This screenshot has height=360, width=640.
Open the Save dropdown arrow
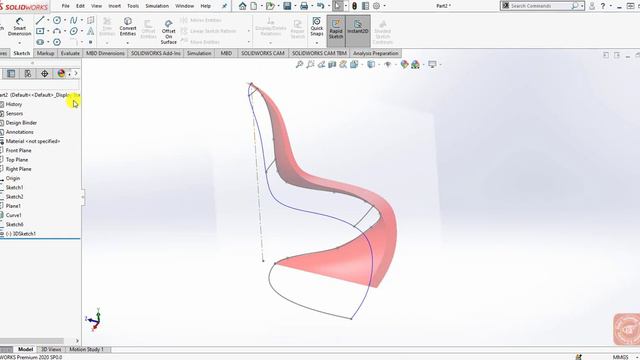tap(295, 6)
